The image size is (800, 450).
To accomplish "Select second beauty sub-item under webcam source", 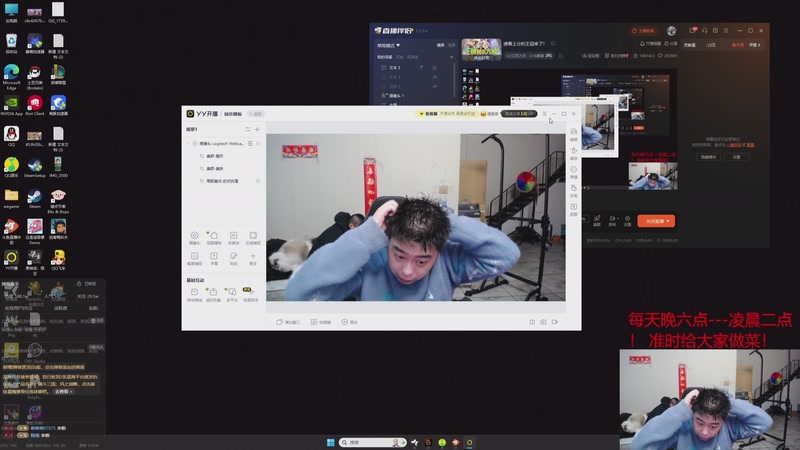I will [x=215, y=168].
